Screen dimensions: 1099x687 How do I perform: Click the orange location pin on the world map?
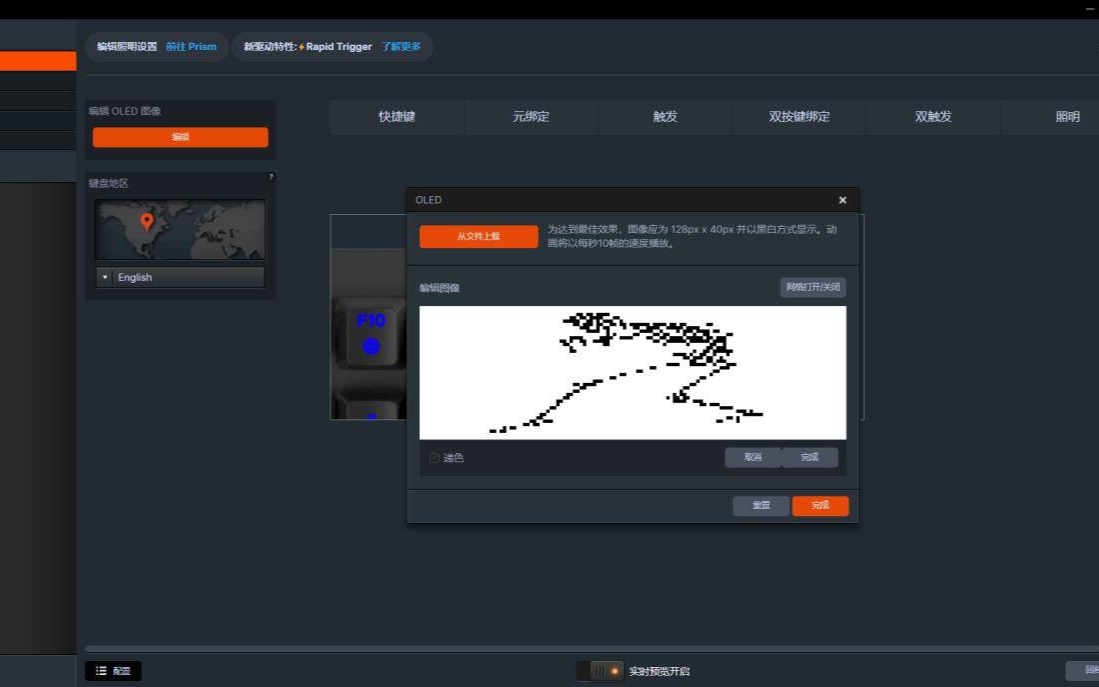pos(147,220)
